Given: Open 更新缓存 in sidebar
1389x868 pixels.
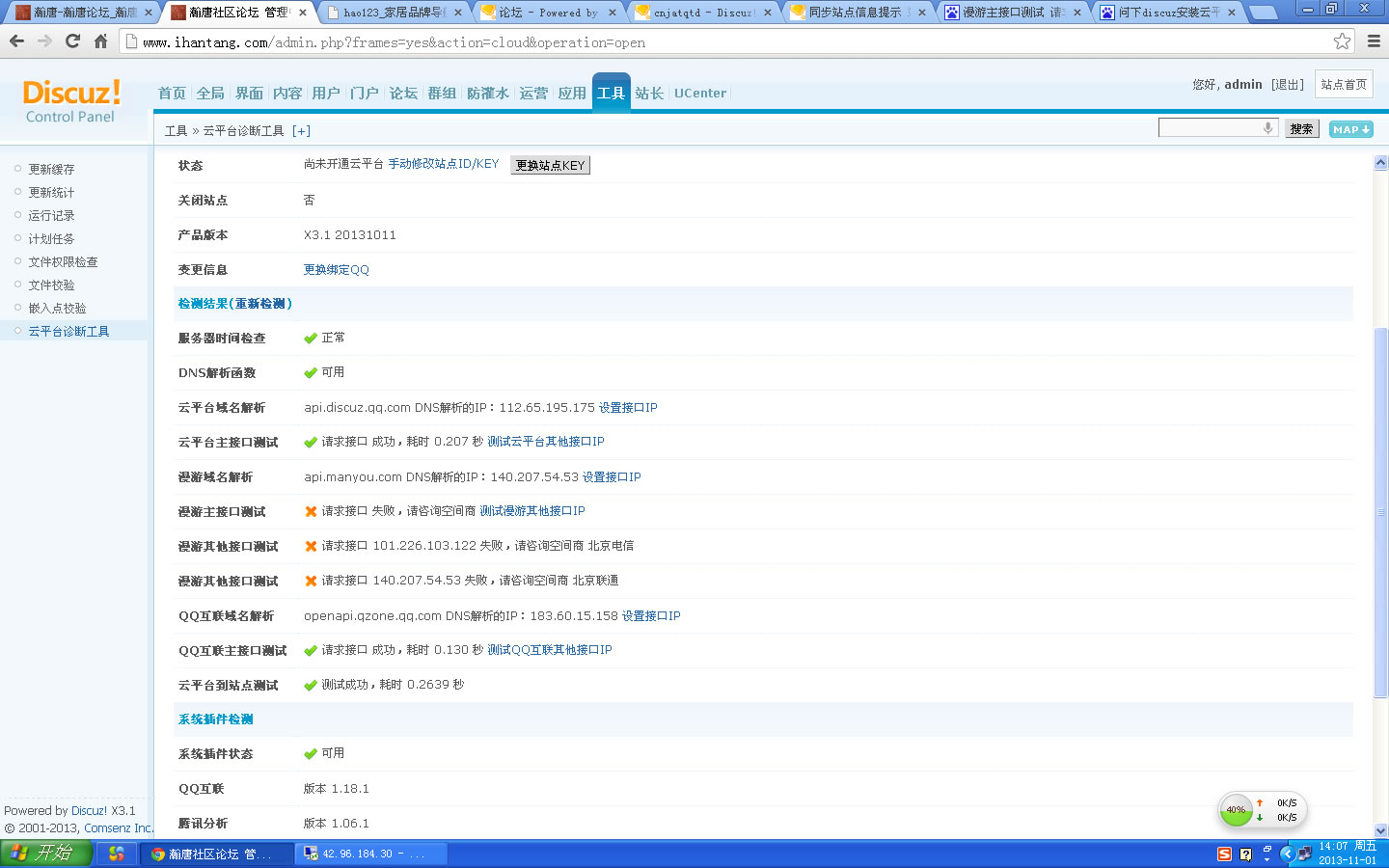Looking at the screenshot, I should coord(51,169).
